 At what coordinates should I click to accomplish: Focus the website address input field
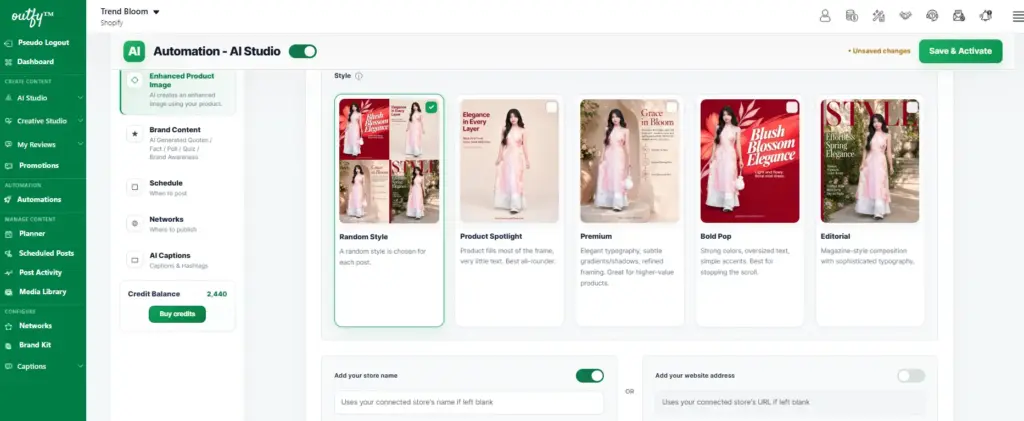click(790, 402)
